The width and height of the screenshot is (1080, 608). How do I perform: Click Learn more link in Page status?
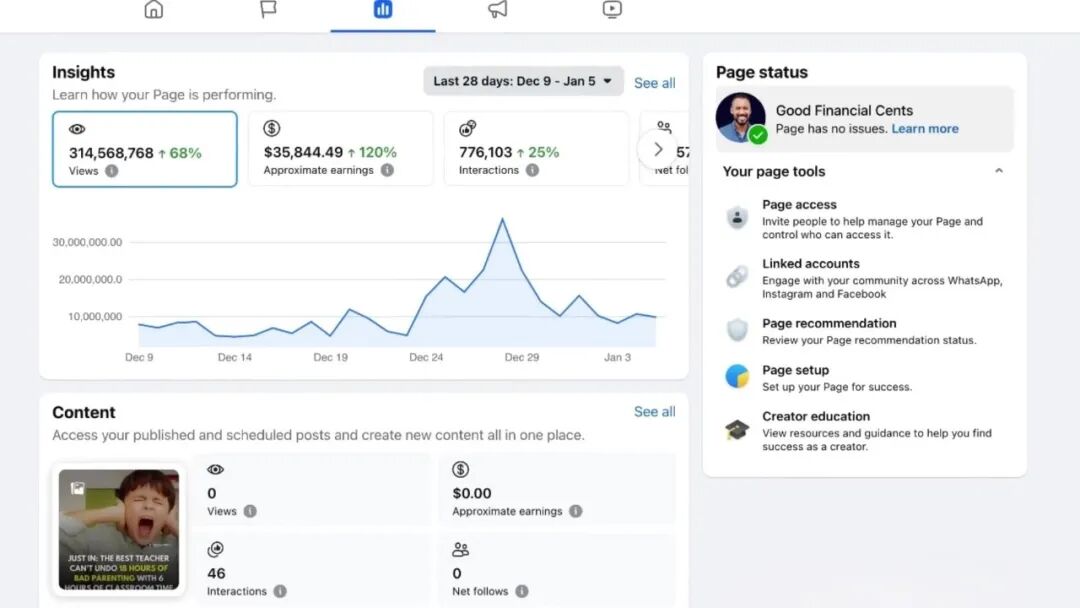[924, 129]
